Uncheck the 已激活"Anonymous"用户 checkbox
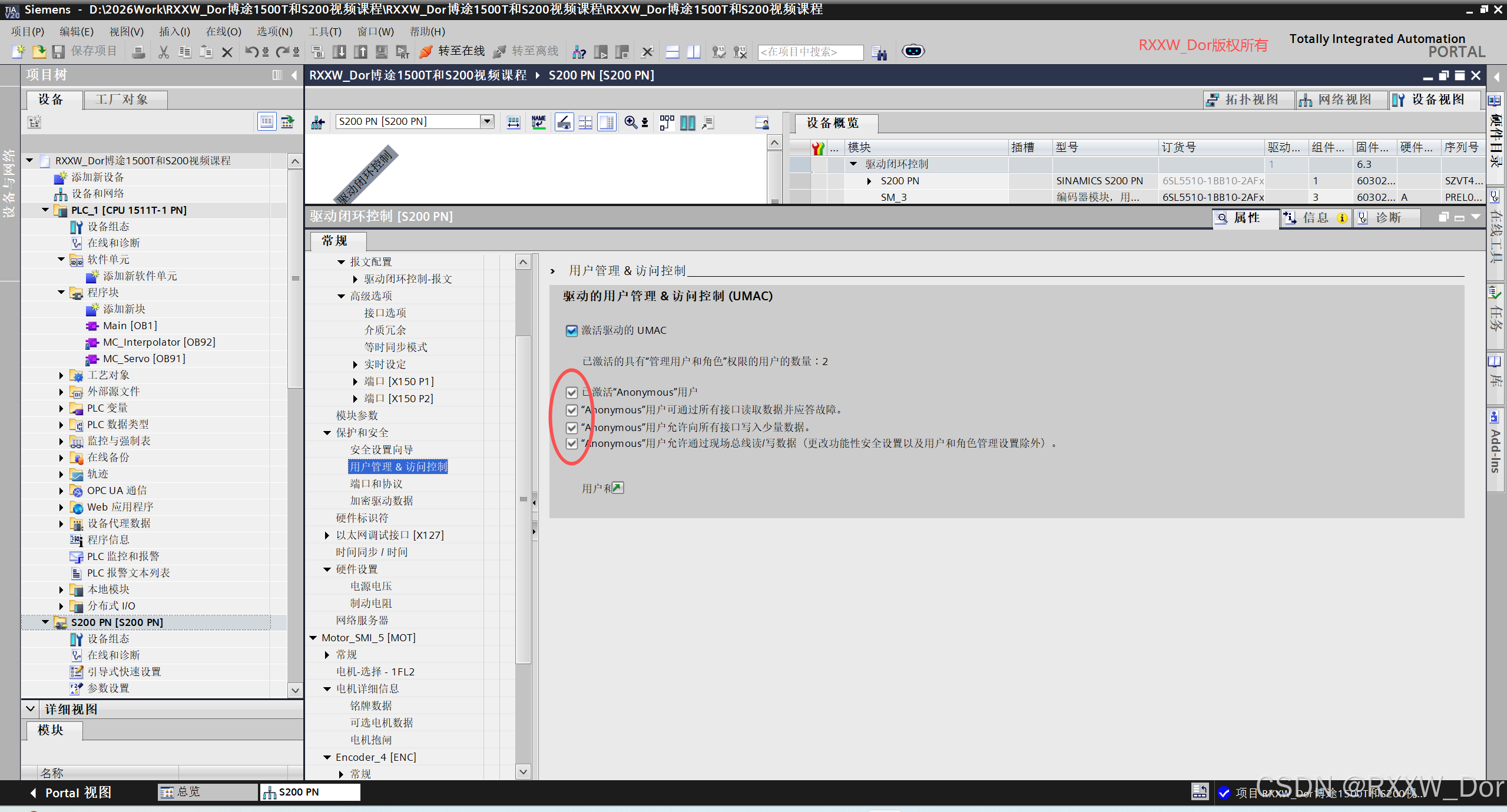The height and width of the screenshot is (812, 1507). click(x=571, y=392)
